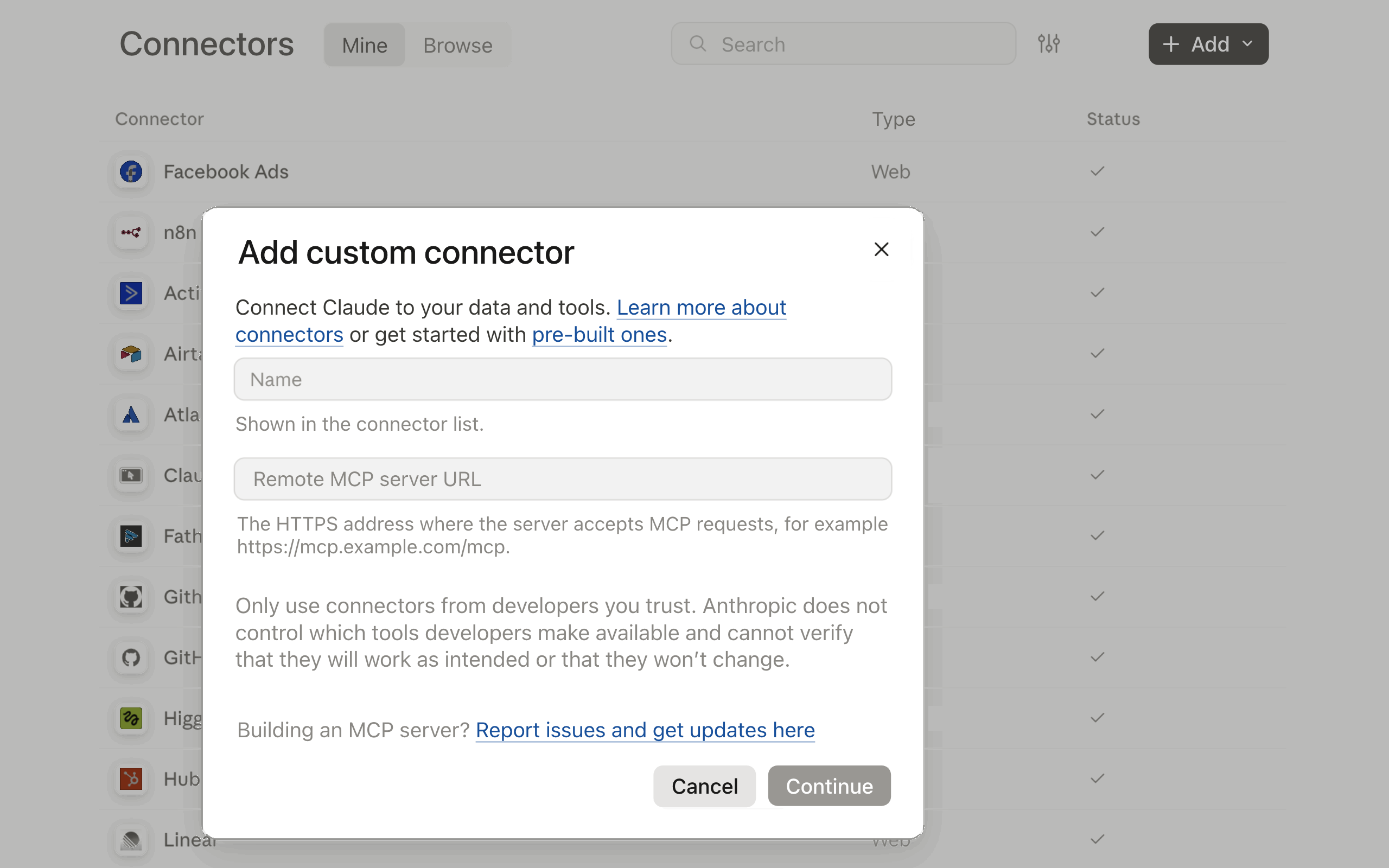This screenshot has width=1389, height=868.
Task: Click the Status column header
Action: pyautogui.click(x=1113, y=119)
